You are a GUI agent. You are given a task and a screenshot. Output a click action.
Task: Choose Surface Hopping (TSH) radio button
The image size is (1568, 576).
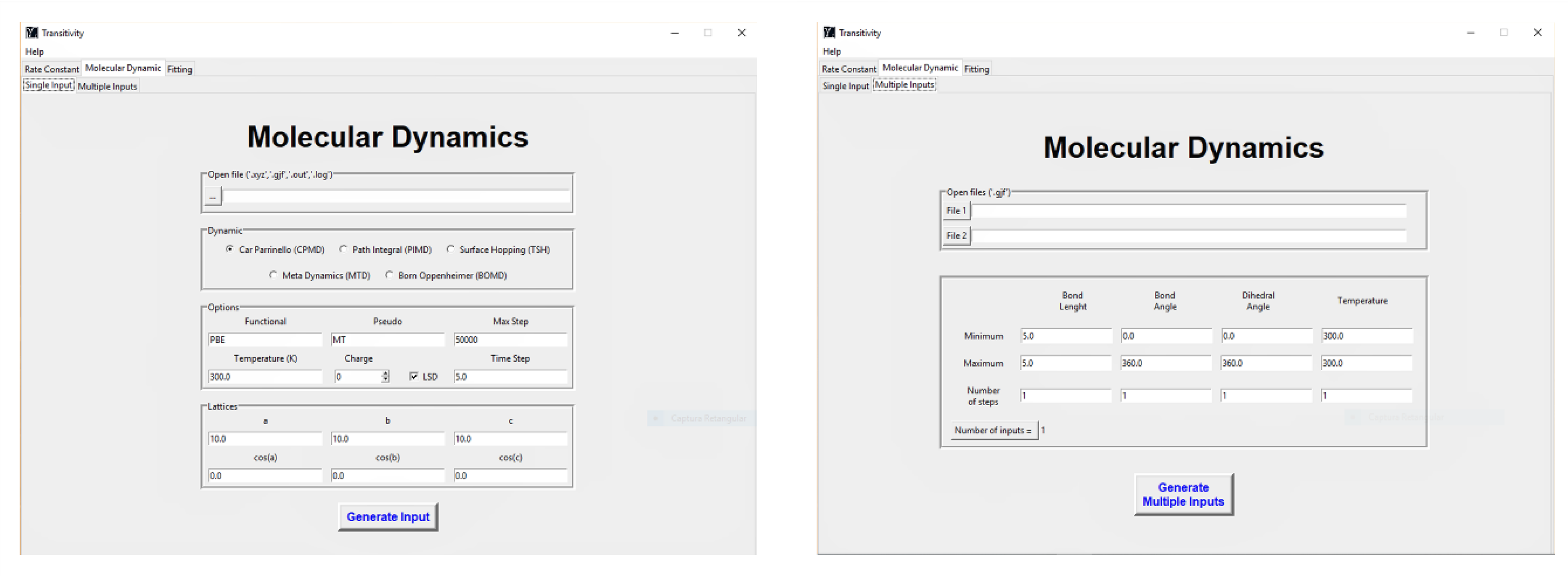tap(450, 249)
